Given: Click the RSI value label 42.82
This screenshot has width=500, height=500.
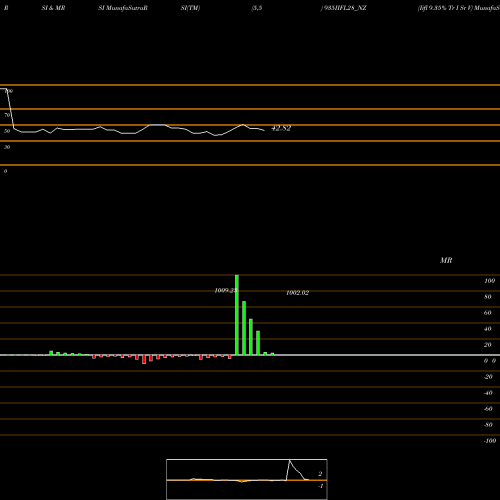Looking at the screenshot, I should pos(281,128).
